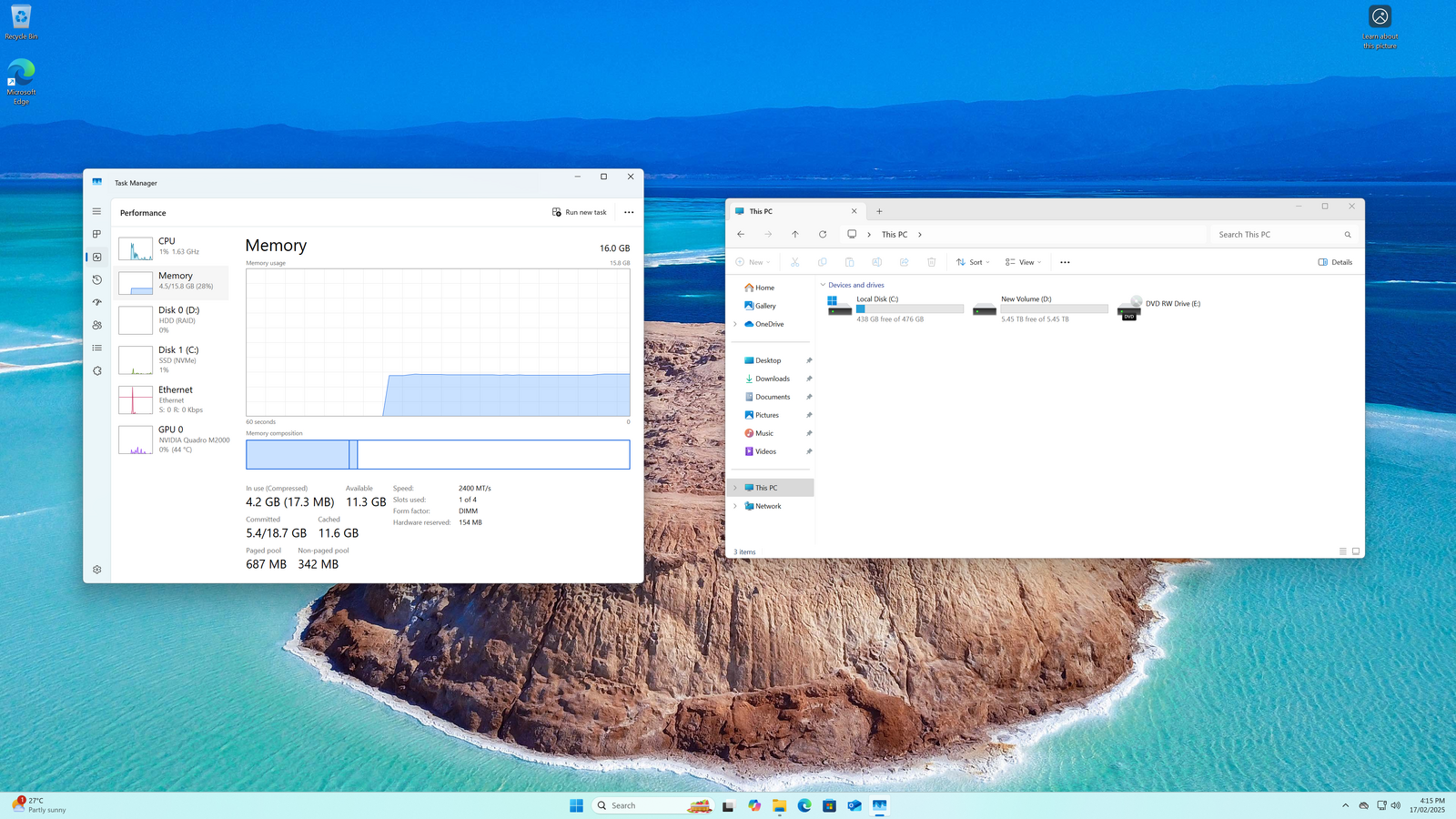Select the CPU performance graph entry
The image size is (1456, 819).
coord(172,247)
